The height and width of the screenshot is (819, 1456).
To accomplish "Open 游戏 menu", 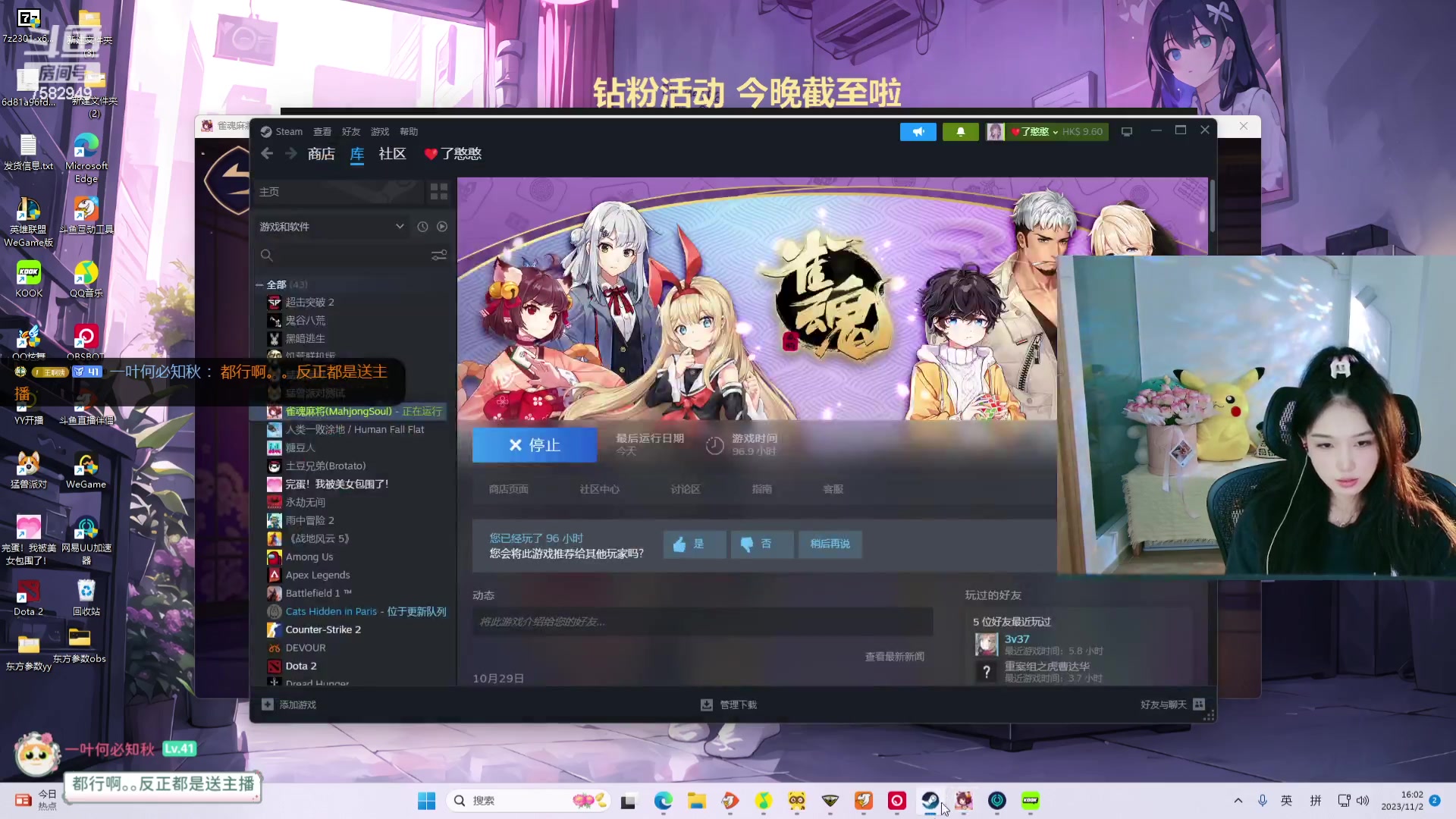I will coord(380,132).
